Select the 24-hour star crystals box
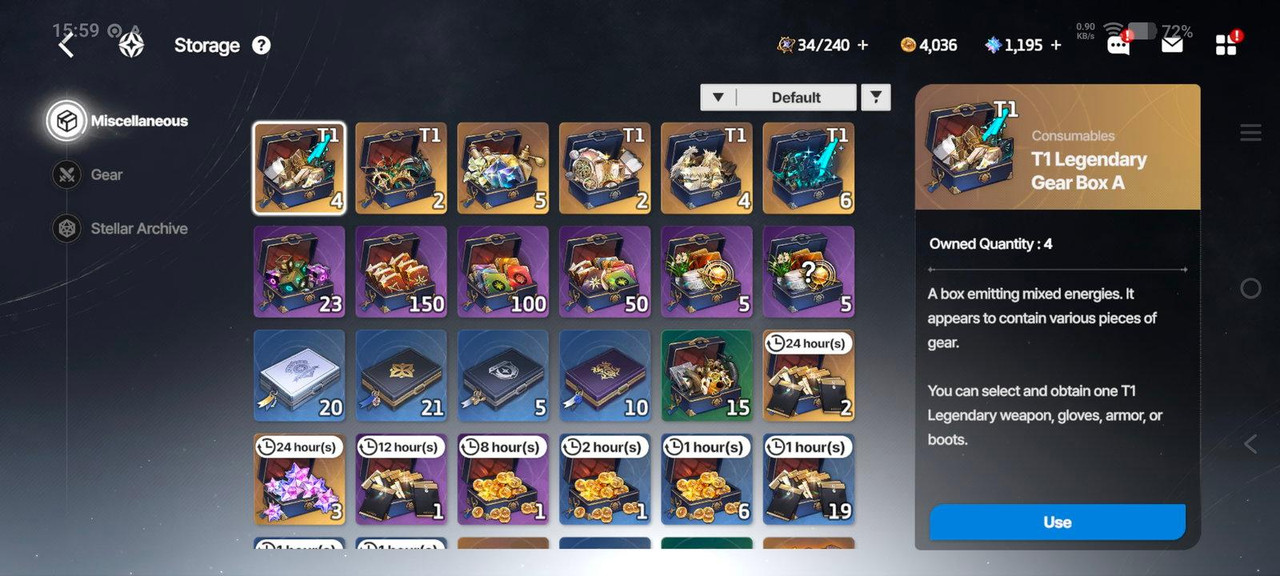The height and width of the screenshot is (576, 1280). pyautogui.click(x=299, y=479)
